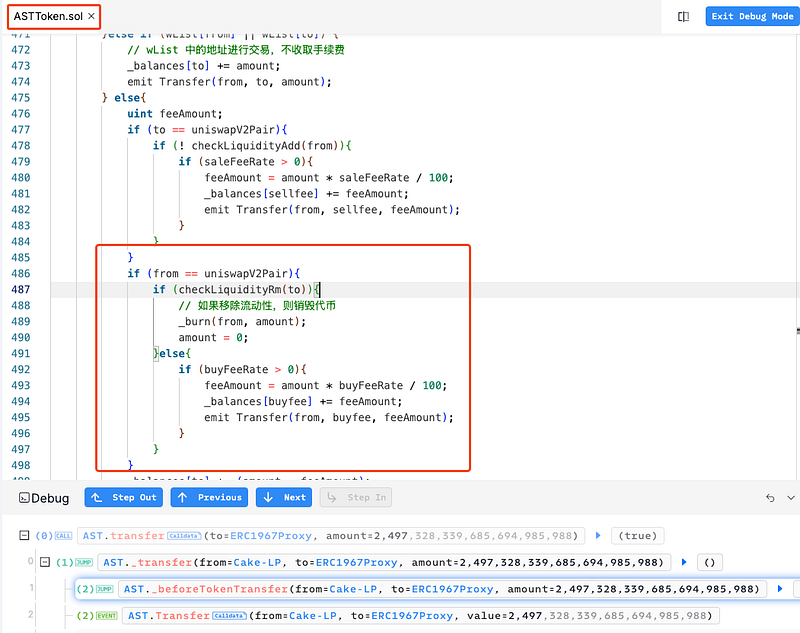
Task: Collapse the AST.transfer call trace node
Action: click(x=24, y=536)
